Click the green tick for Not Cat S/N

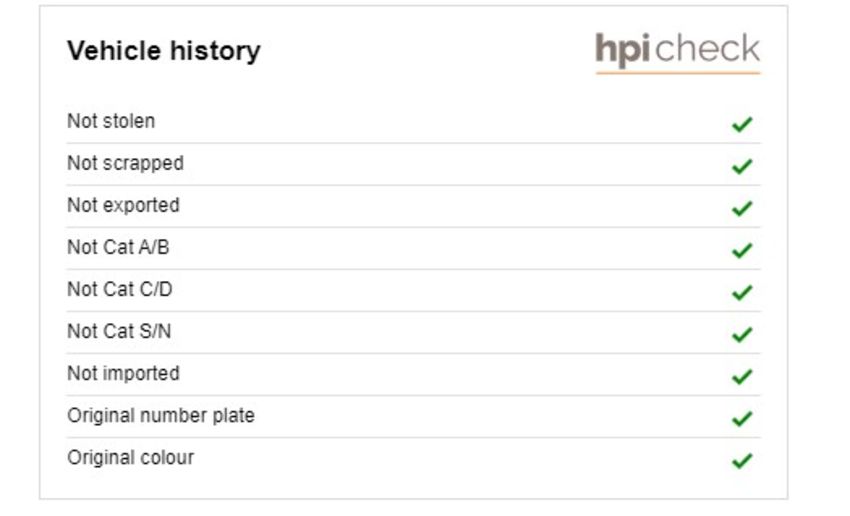(x=742, y=334)
